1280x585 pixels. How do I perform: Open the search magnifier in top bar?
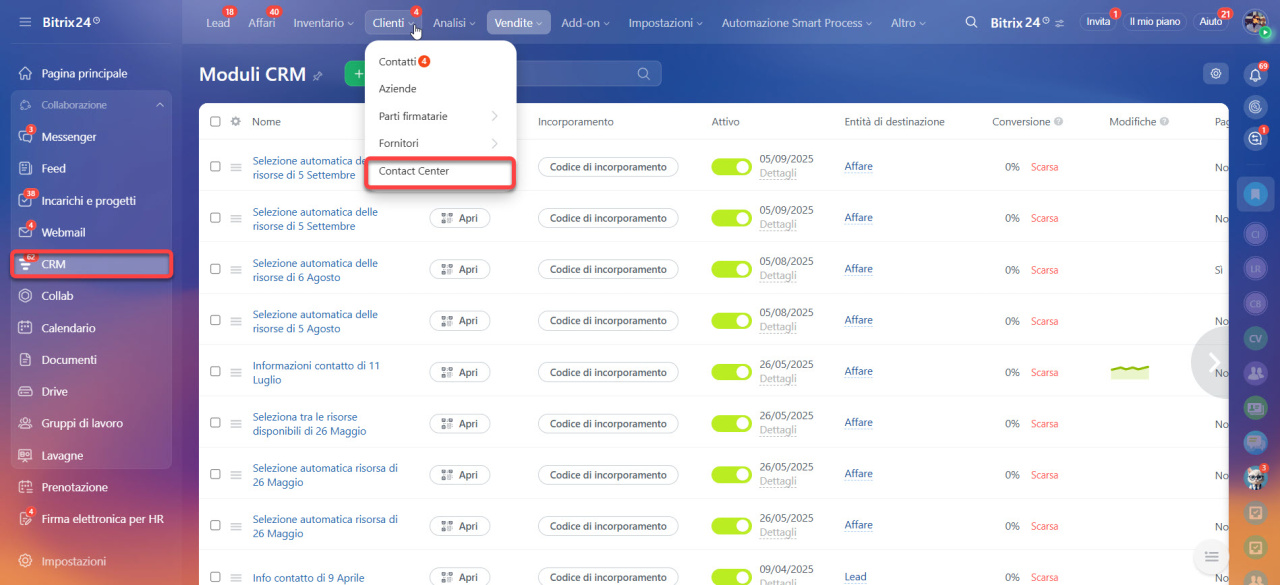(971, 22)
